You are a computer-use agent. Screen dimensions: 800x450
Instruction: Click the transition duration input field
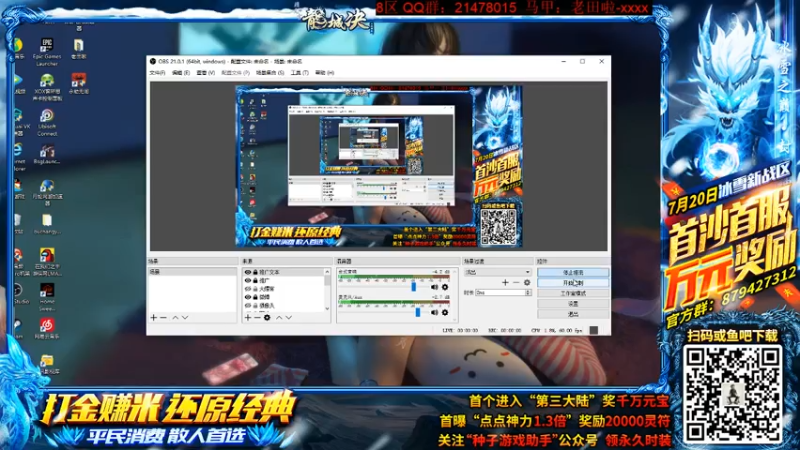pos(500,293)
